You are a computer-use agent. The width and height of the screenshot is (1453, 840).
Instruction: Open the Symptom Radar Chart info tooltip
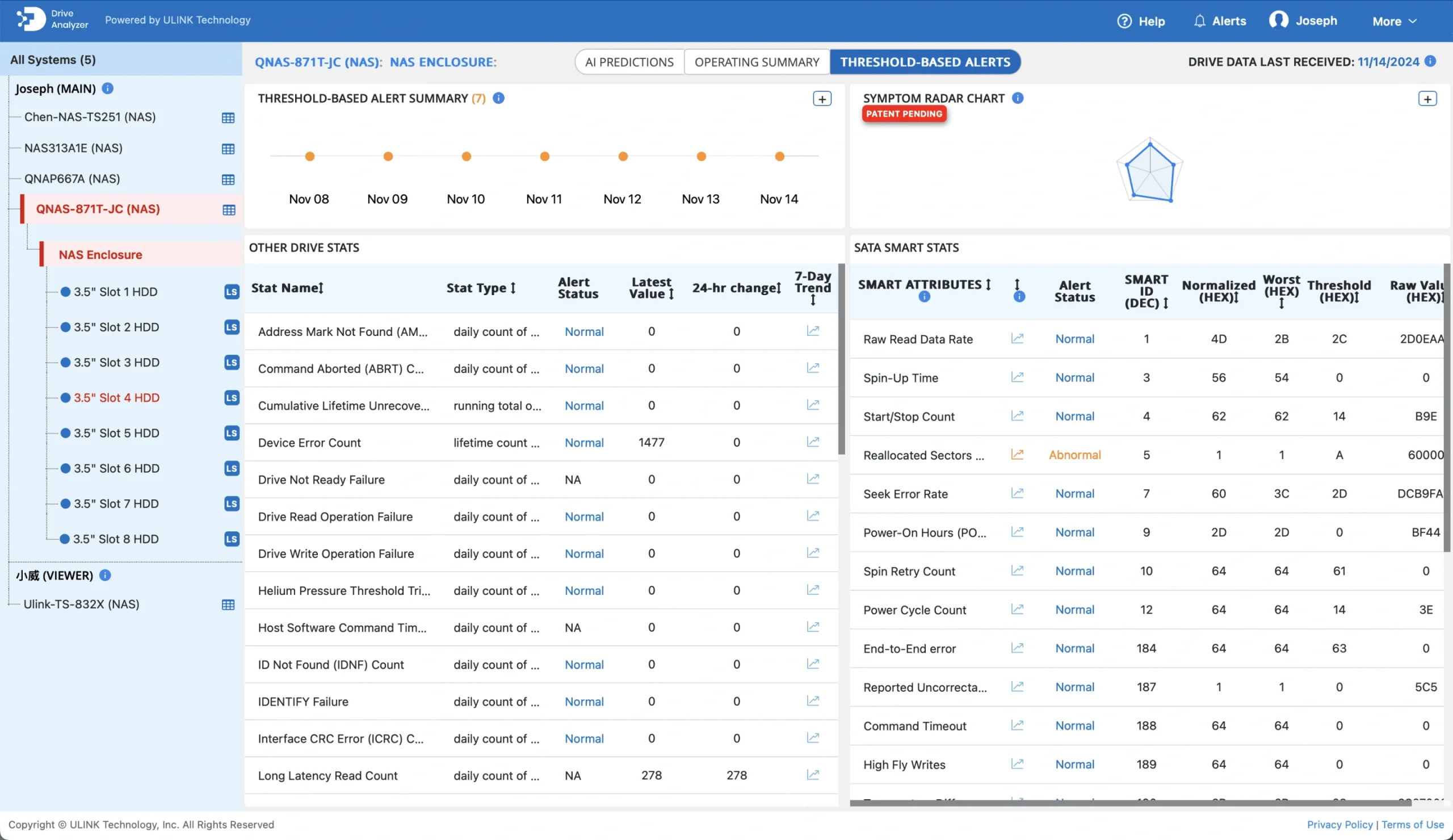1018,98
